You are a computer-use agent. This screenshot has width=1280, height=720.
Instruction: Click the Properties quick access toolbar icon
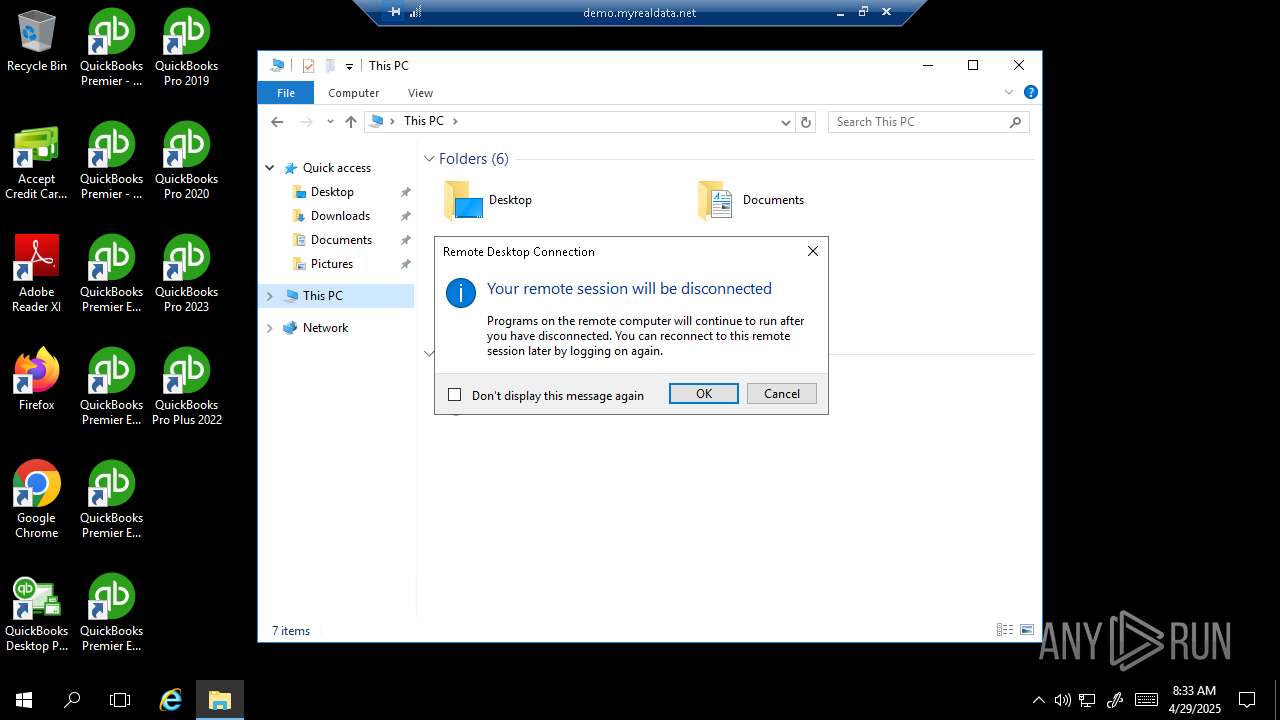[308, 66]
